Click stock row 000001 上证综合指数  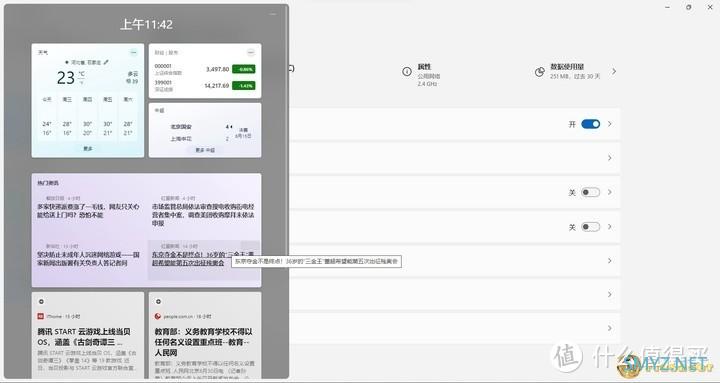[205, 69]
